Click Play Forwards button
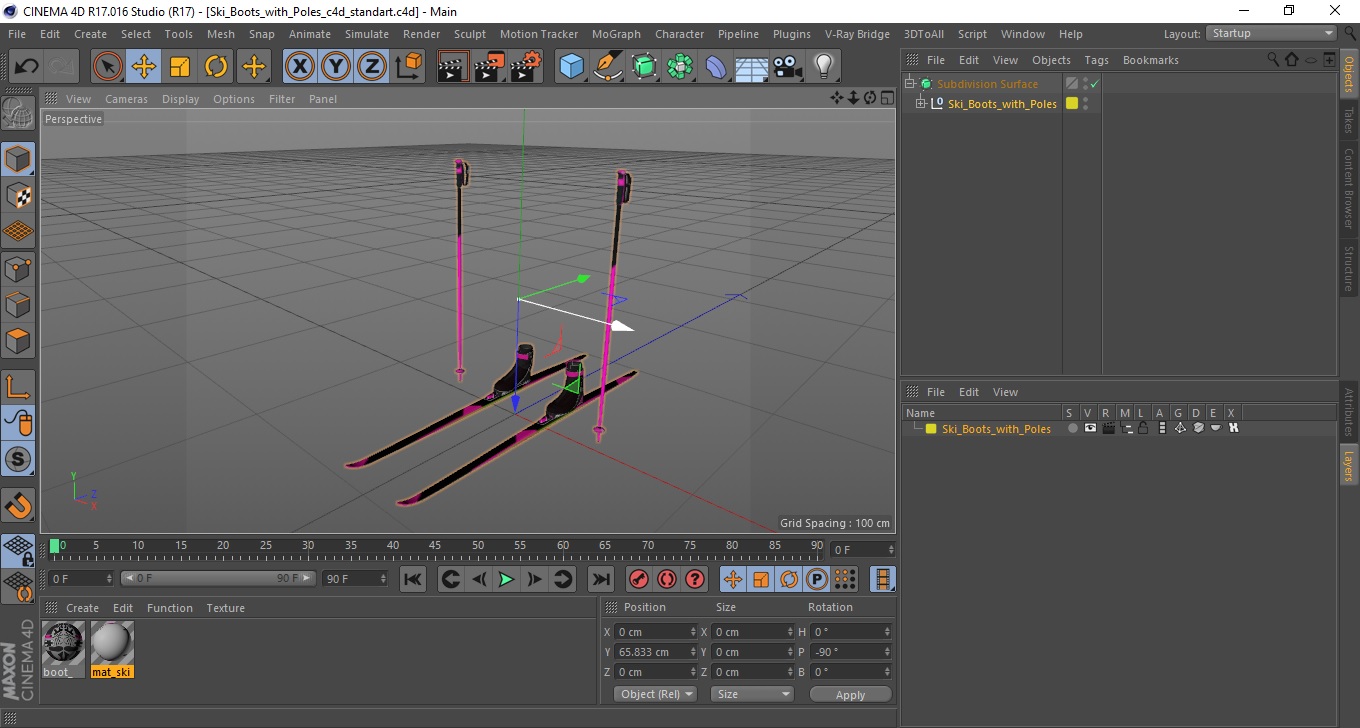The image size is (1360, 728). point(507,579)
